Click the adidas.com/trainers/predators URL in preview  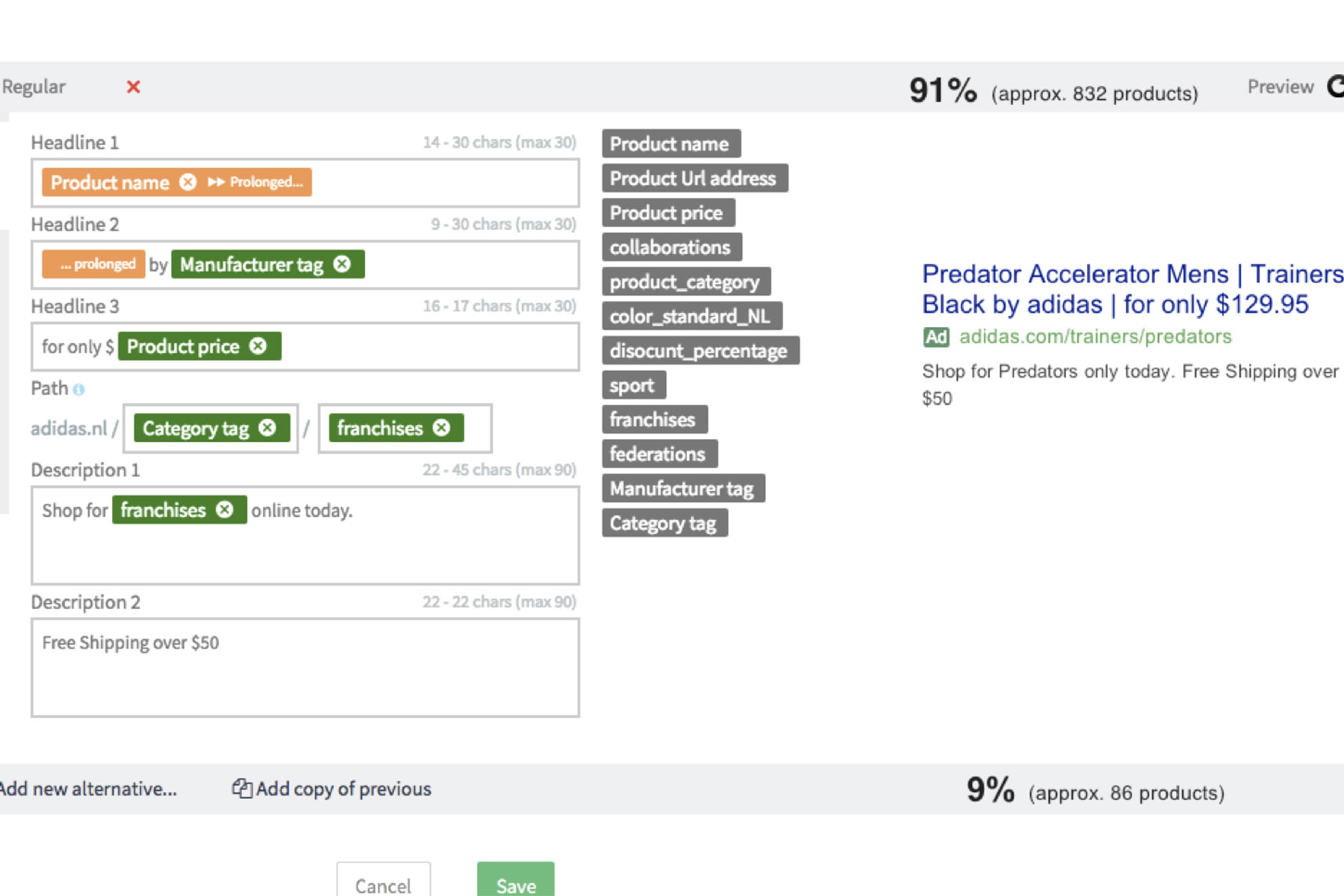pos(1095,337)
